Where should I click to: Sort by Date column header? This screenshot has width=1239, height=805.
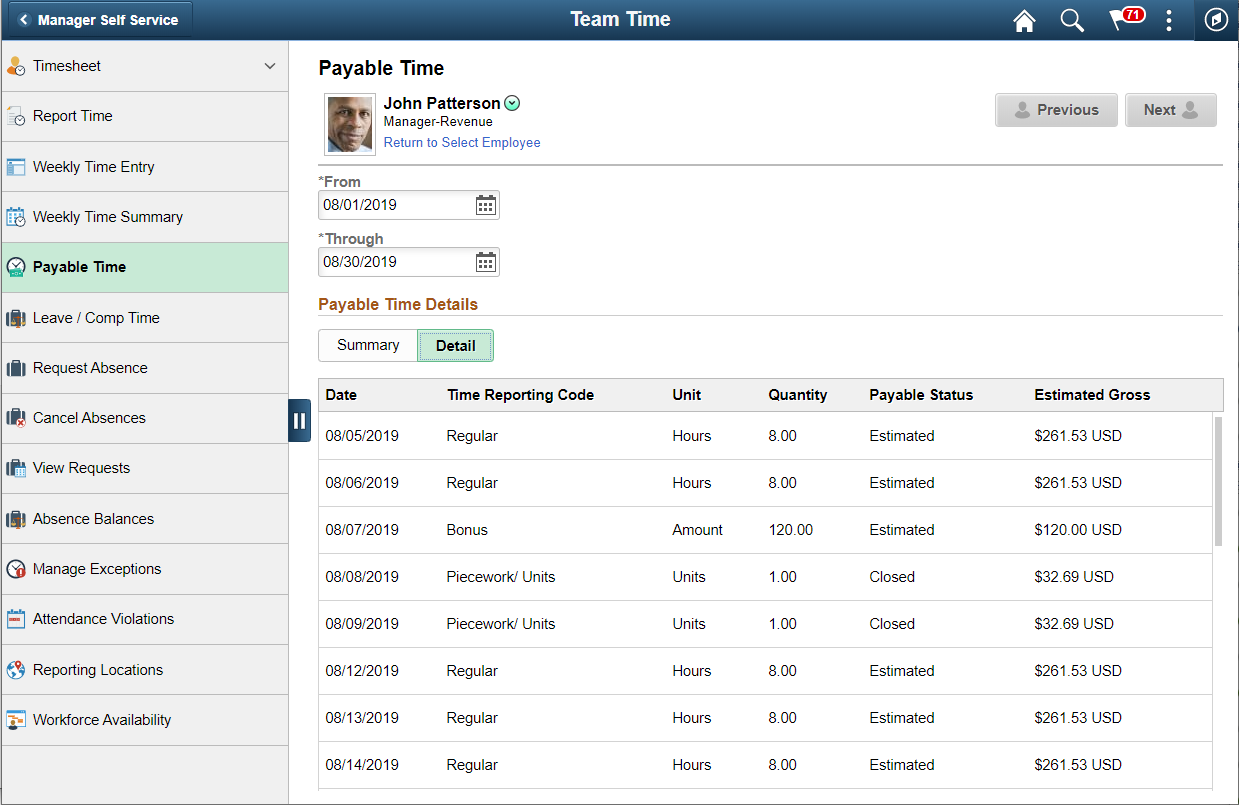(341, 395)
